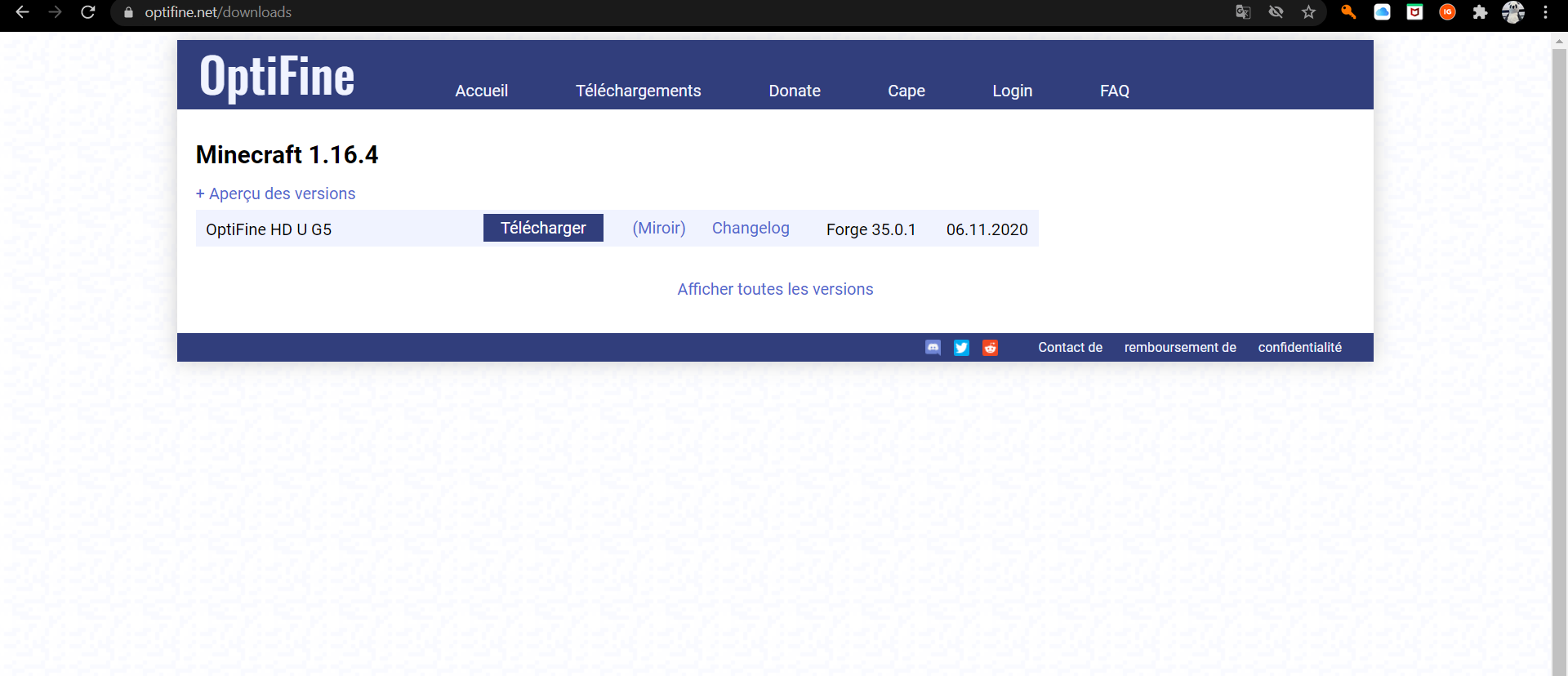Open the Donate navigation item
This screenshot has height=676, width=1568.
[795, 91]
